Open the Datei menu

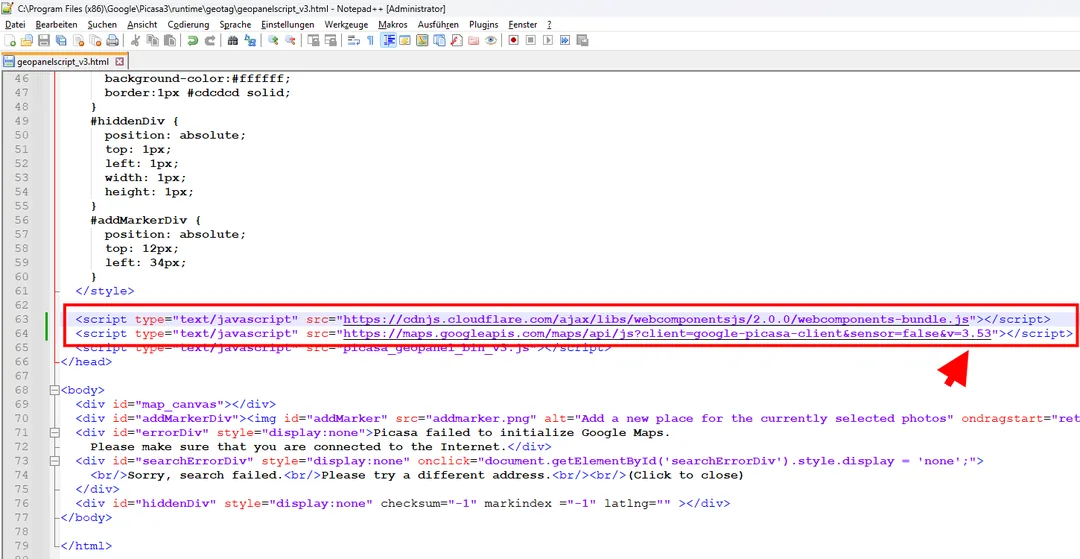(14, 25)
